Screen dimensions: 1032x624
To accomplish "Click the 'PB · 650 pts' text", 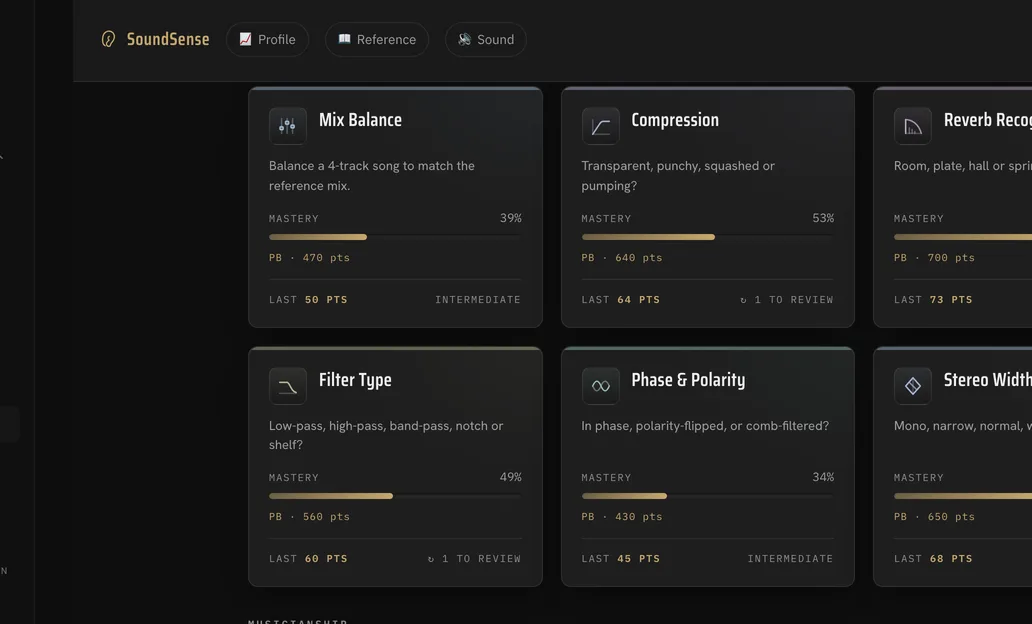I will [x=935, y=517].
